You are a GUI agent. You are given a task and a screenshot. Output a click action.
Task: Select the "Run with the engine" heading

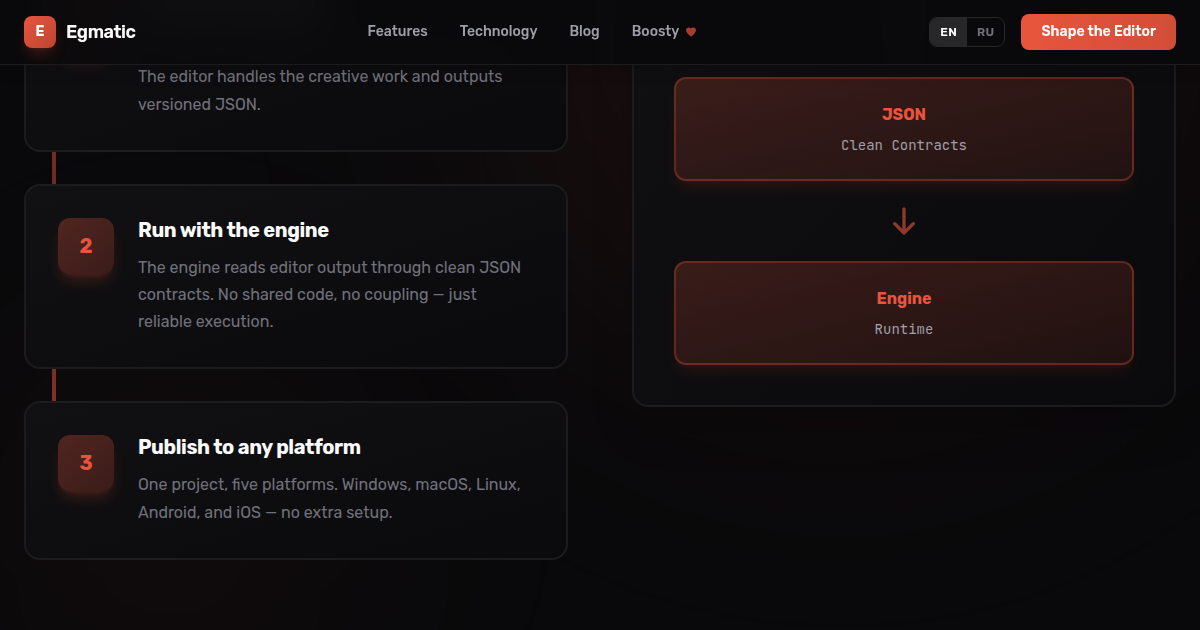pos(233,230)
